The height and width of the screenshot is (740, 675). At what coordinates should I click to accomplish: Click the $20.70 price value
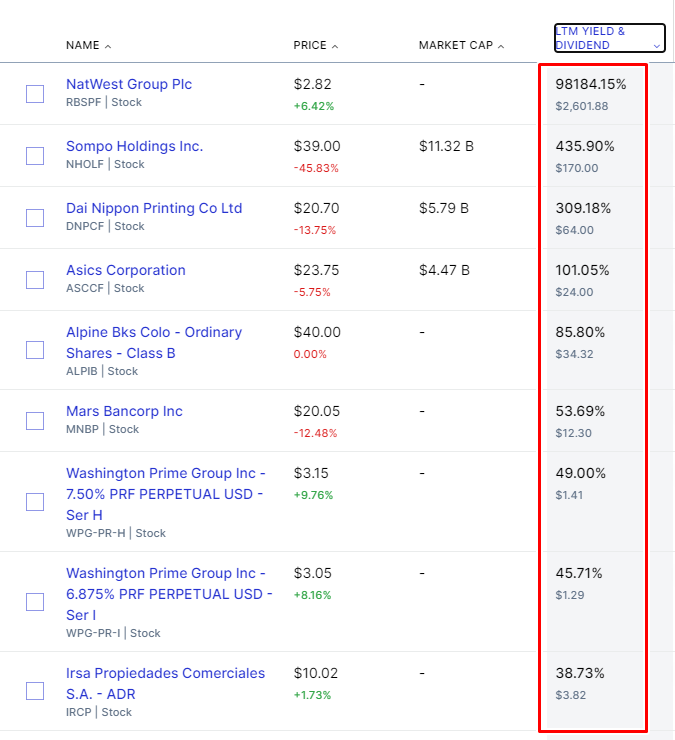point(316,208)
